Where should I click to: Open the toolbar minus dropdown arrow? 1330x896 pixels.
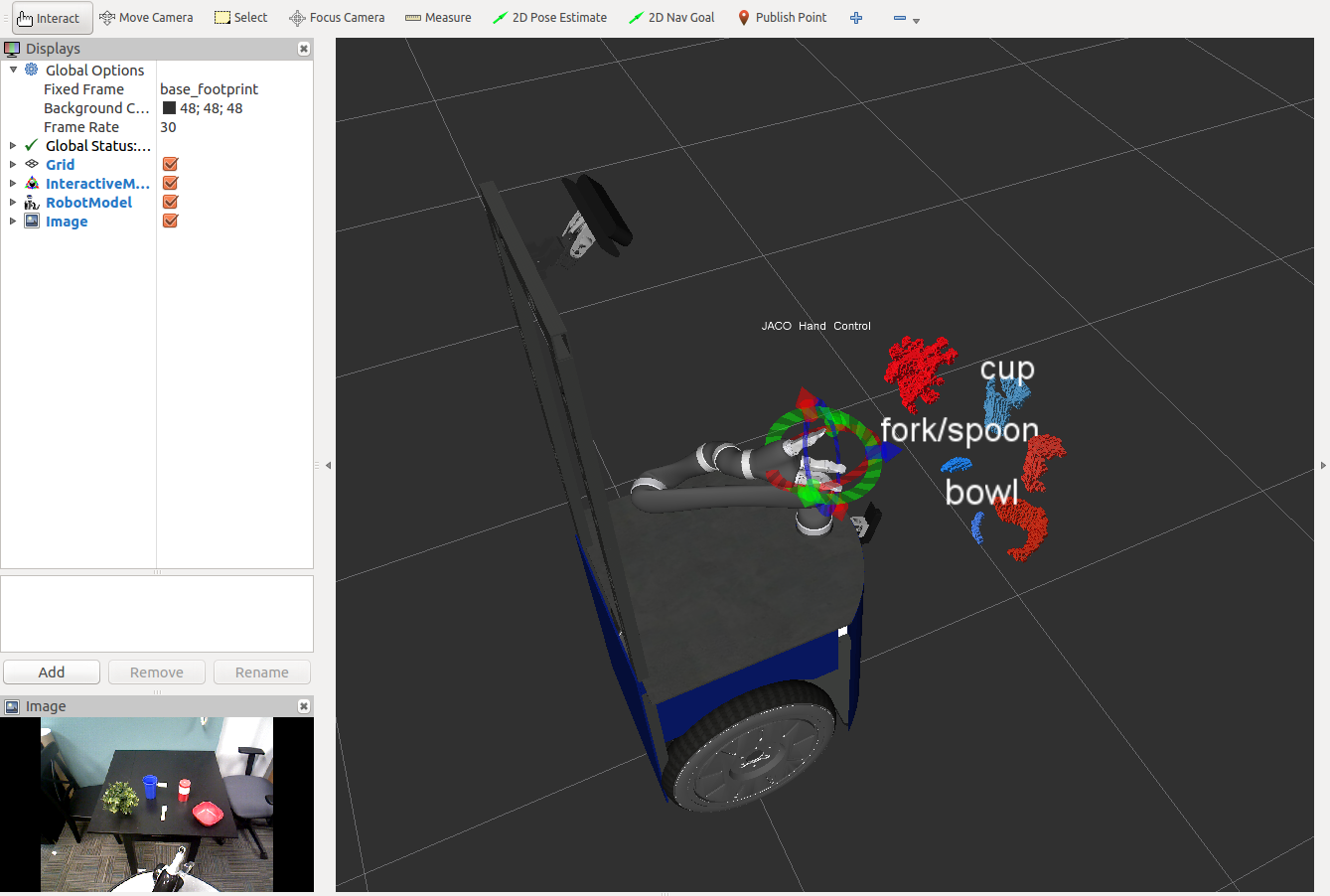(916, 21)
